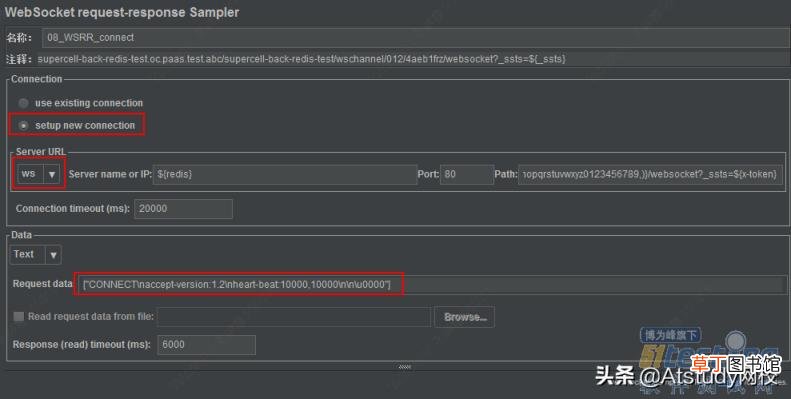This screenshot has width=791, height=399.
Task: Enable 'Read request data from file' checkbox
Action: click(19, 316)
